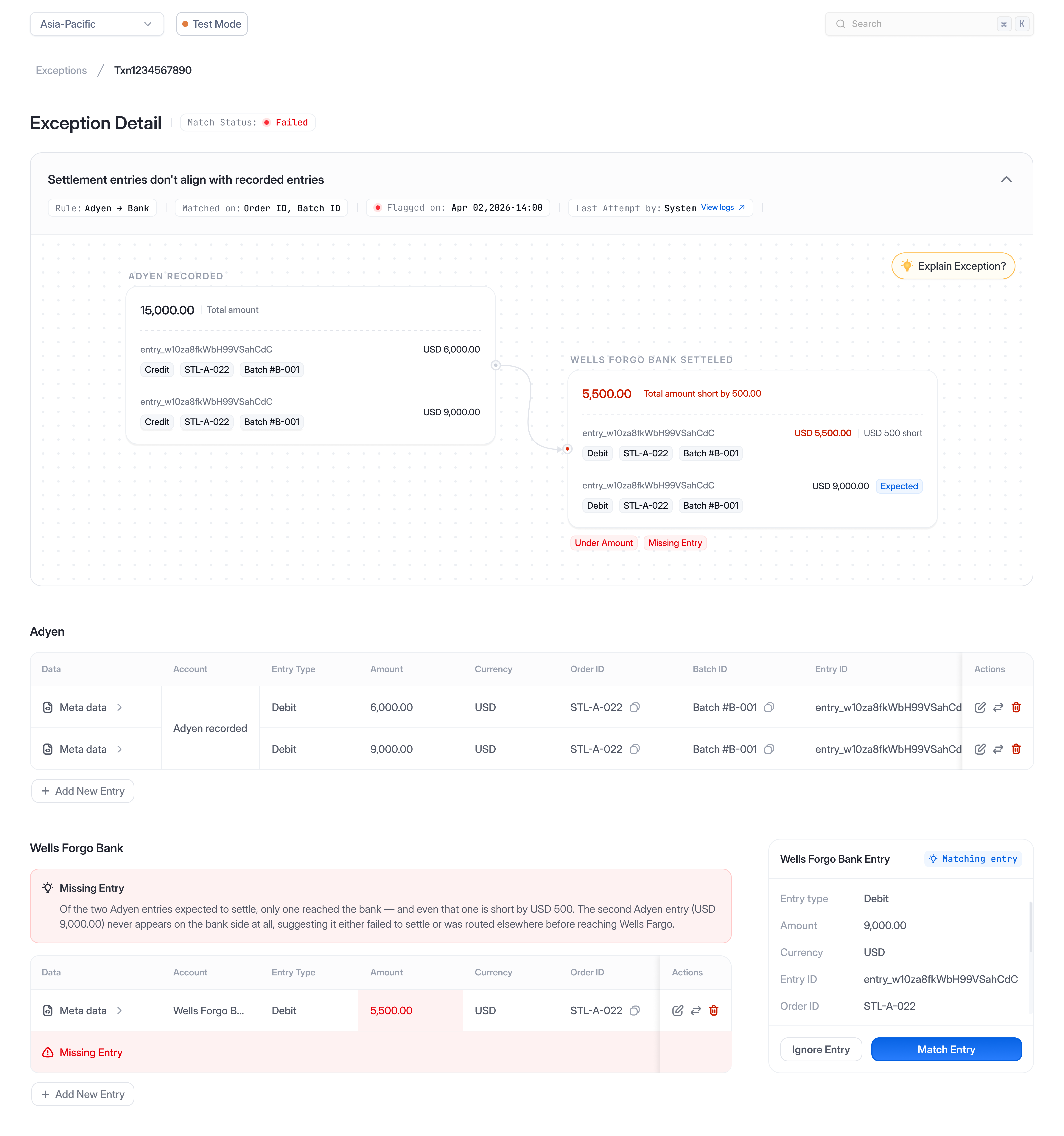Click the Matching entry badge
1064x1136 pixels.
[973, 859]
